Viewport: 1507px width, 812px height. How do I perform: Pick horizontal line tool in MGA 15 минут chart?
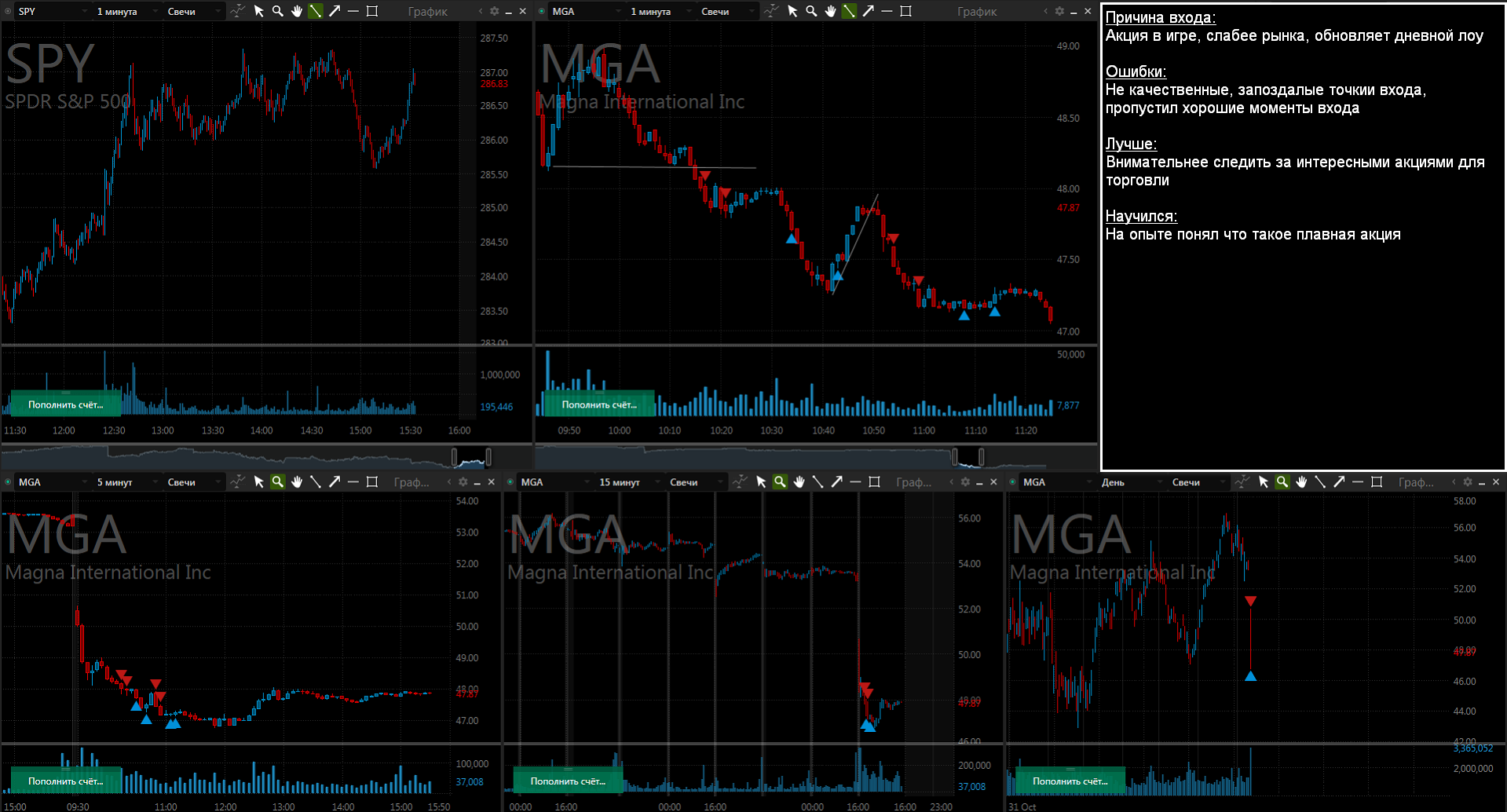coord(855,481)
